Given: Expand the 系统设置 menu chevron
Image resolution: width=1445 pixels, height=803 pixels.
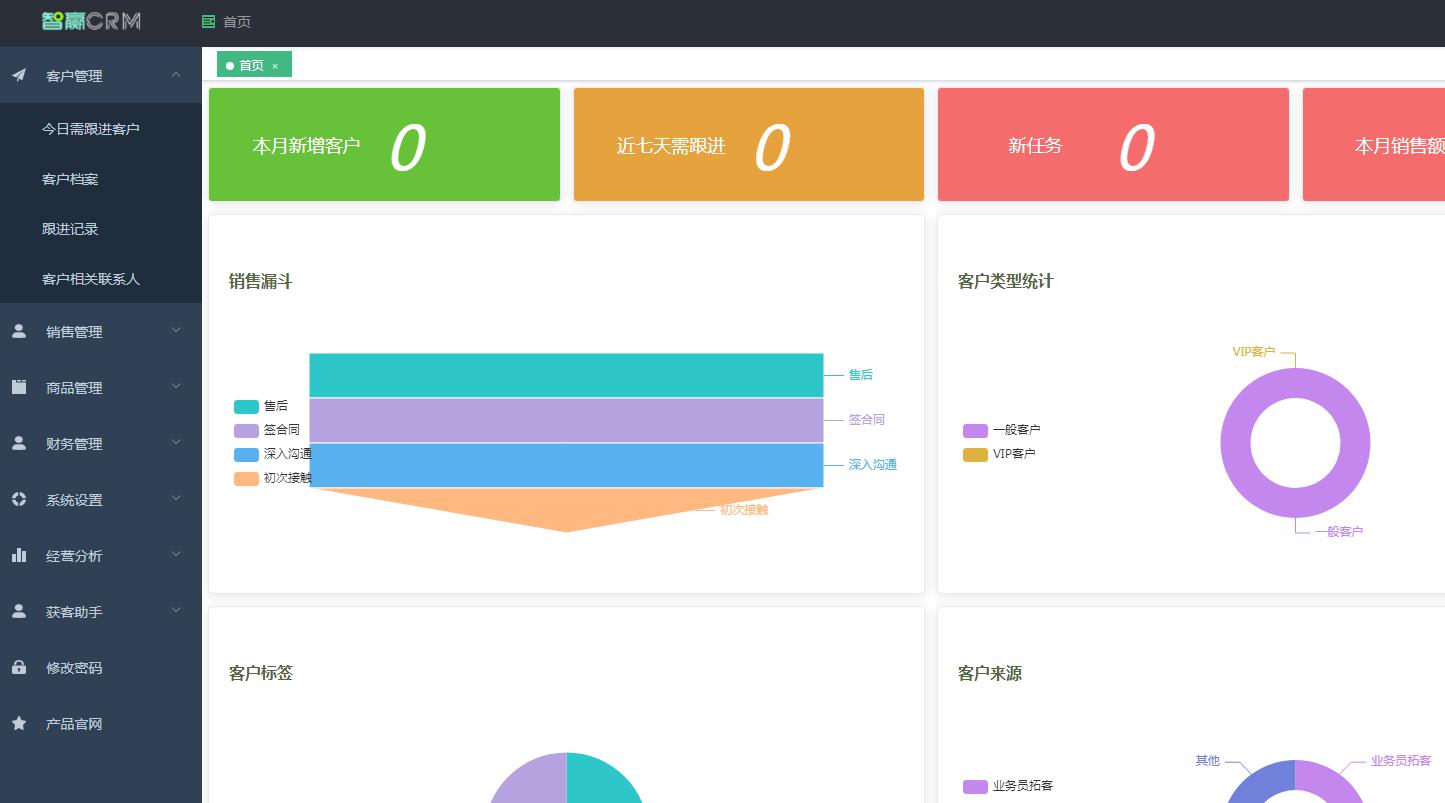Looking at the screenshot, I should [176, 498].
